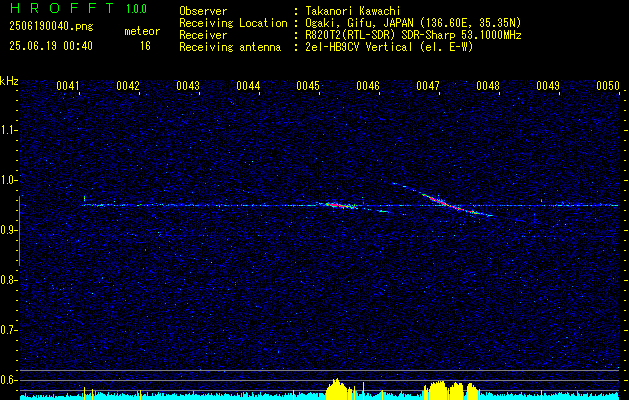Screen dimensions: 629x400
Task: Click the kHz axis unit label
Action: [x=9, y=81]
